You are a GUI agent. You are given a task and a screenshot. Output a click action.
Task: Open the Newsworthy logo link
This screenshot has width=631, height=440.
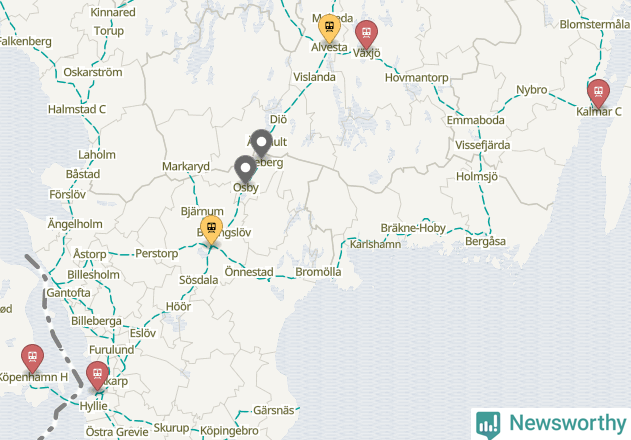[x=551, y=423]
